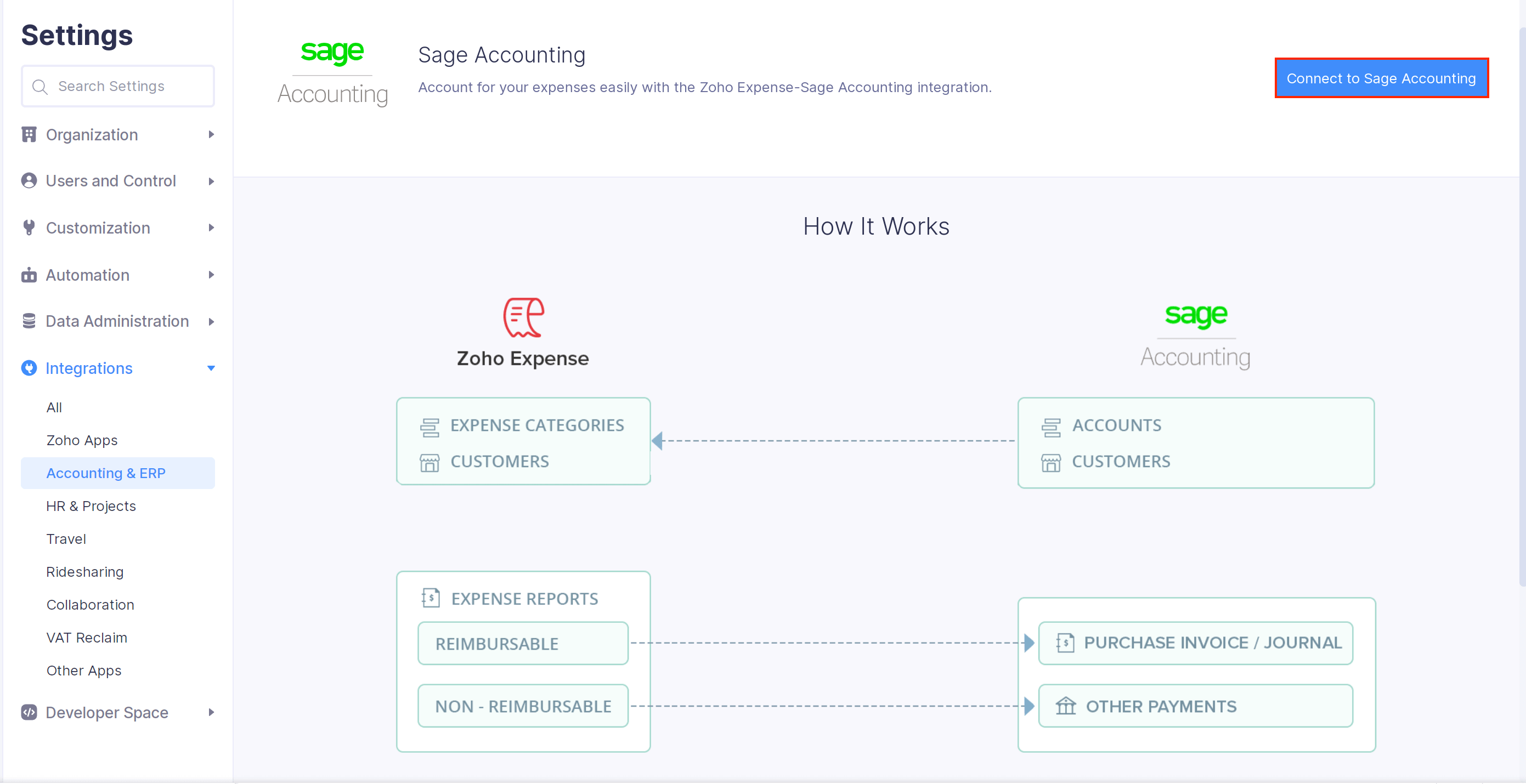
Task: Open the VAT Reclaim settings
Action: tap(87, 637)
